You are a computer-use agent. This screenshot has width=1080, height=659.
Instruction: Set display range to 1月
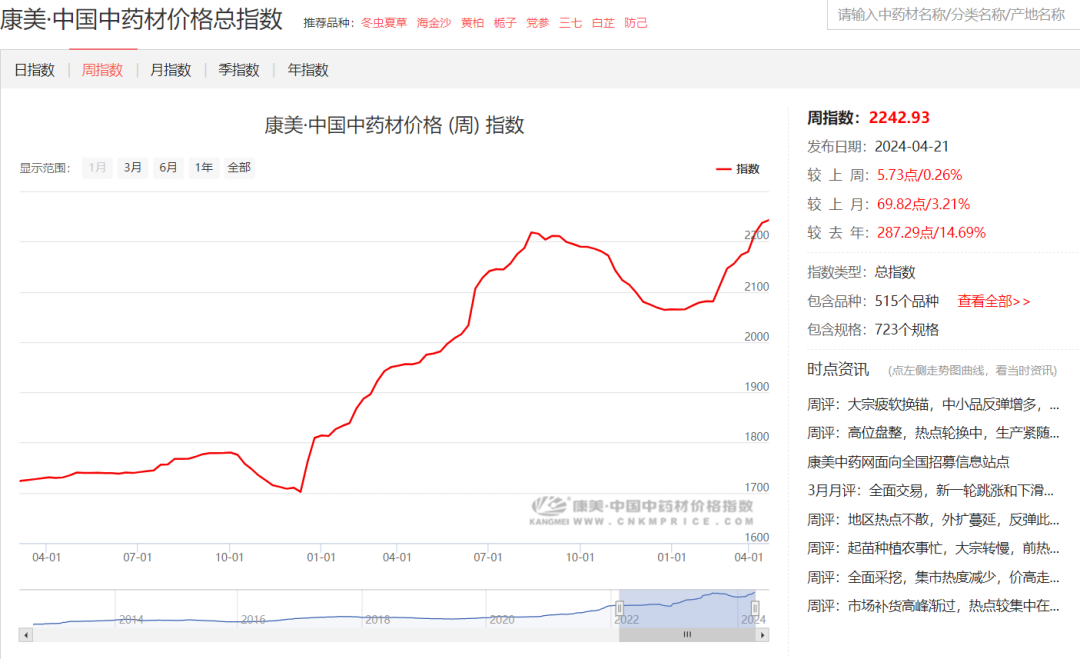[97, 167]
